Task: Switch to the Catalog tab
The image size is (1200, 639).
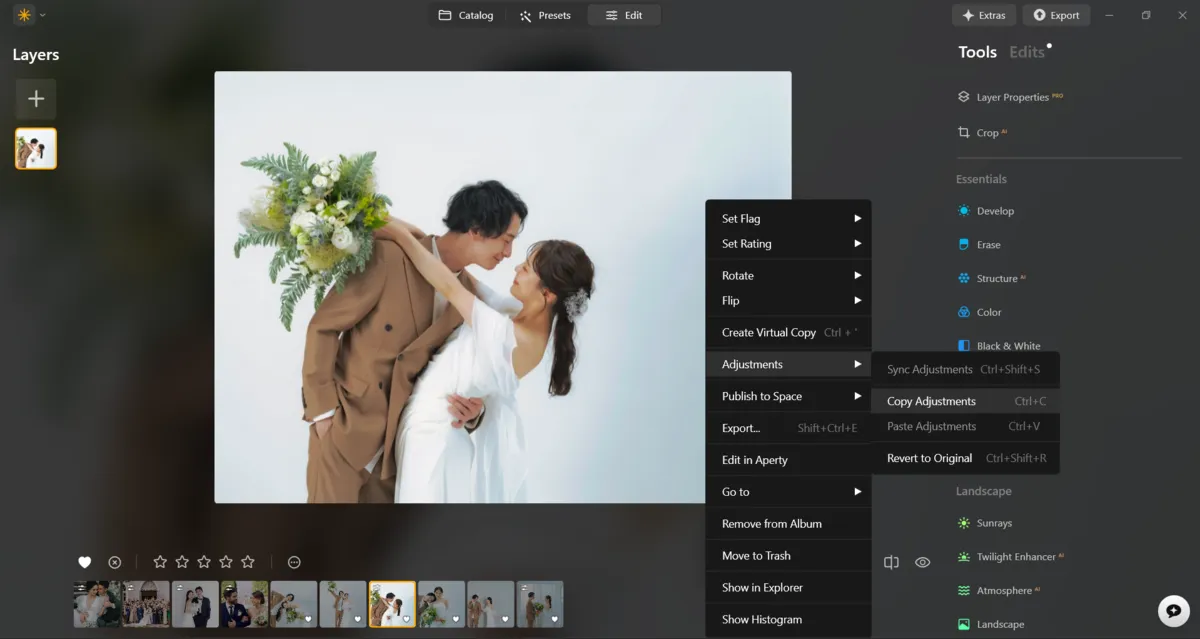Action: pyautogui.click(x=466, y=15)
